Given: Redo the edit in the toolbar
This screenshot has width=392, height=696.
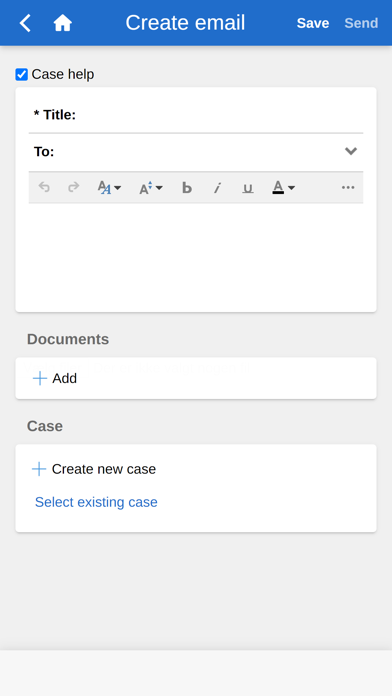Looking at the screenshot, I should click(74, 187).
